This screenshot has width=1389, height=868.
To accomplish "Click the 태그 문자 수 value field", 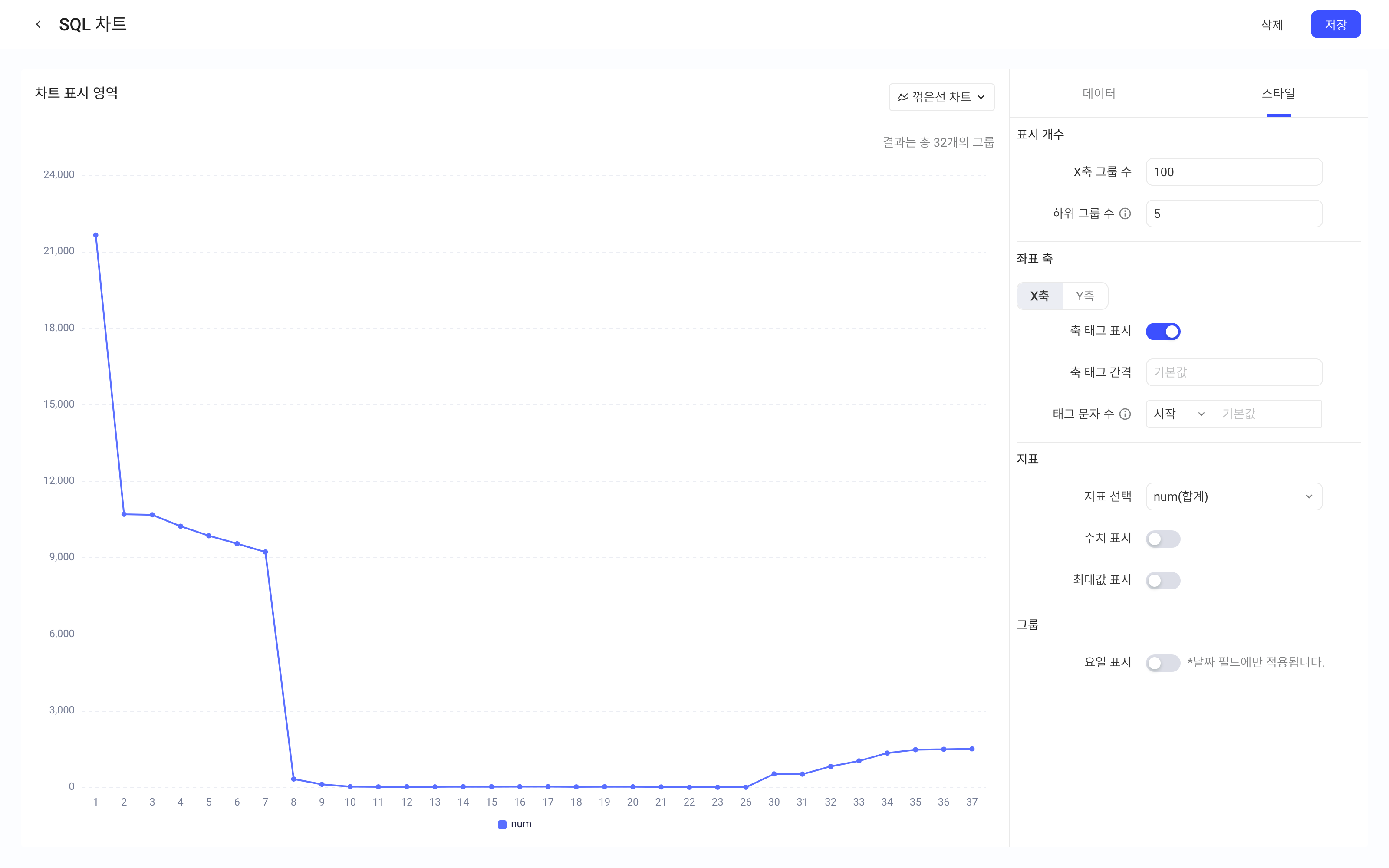I will click(1268, 414).
